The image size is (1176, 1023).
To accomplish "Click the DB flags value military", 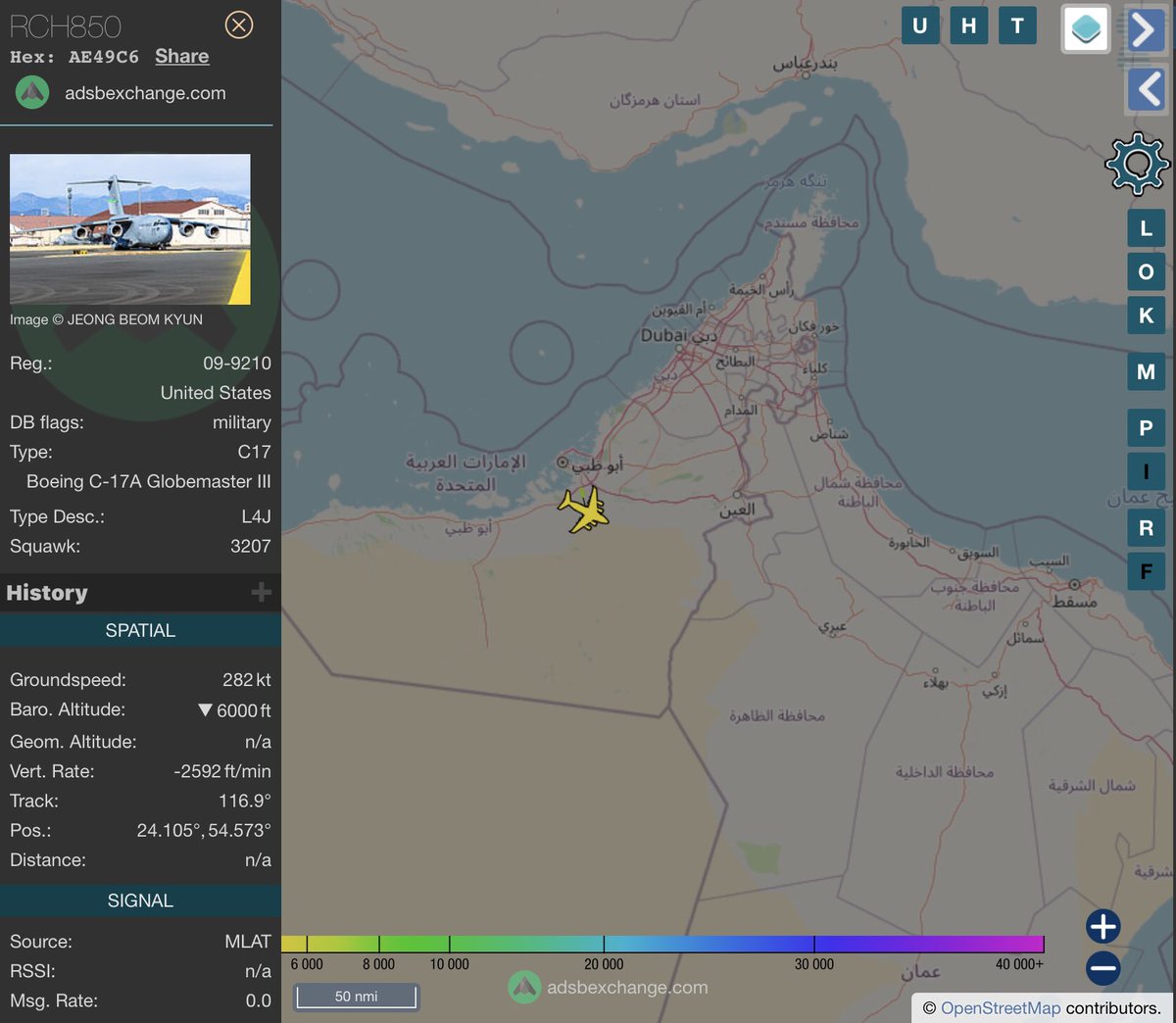I will (242, 422).
